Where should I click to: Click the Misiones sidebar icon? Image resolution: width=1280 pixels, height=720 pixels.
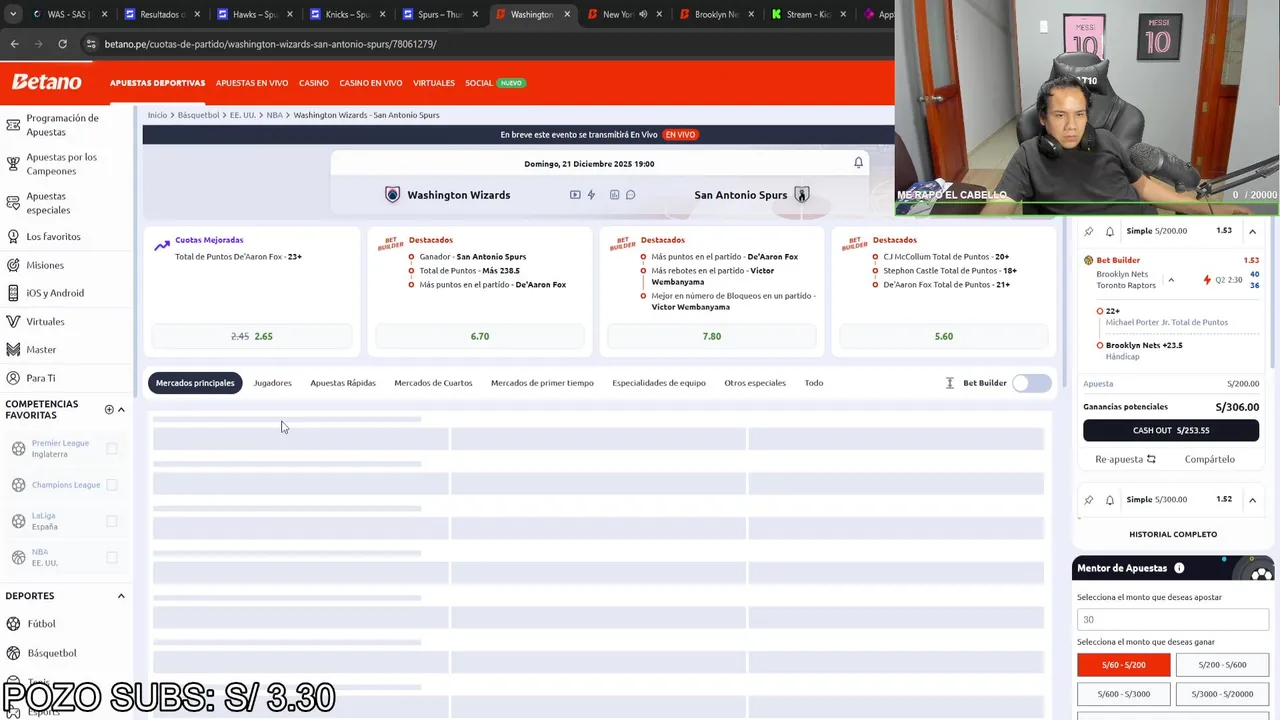coord(13,265)
